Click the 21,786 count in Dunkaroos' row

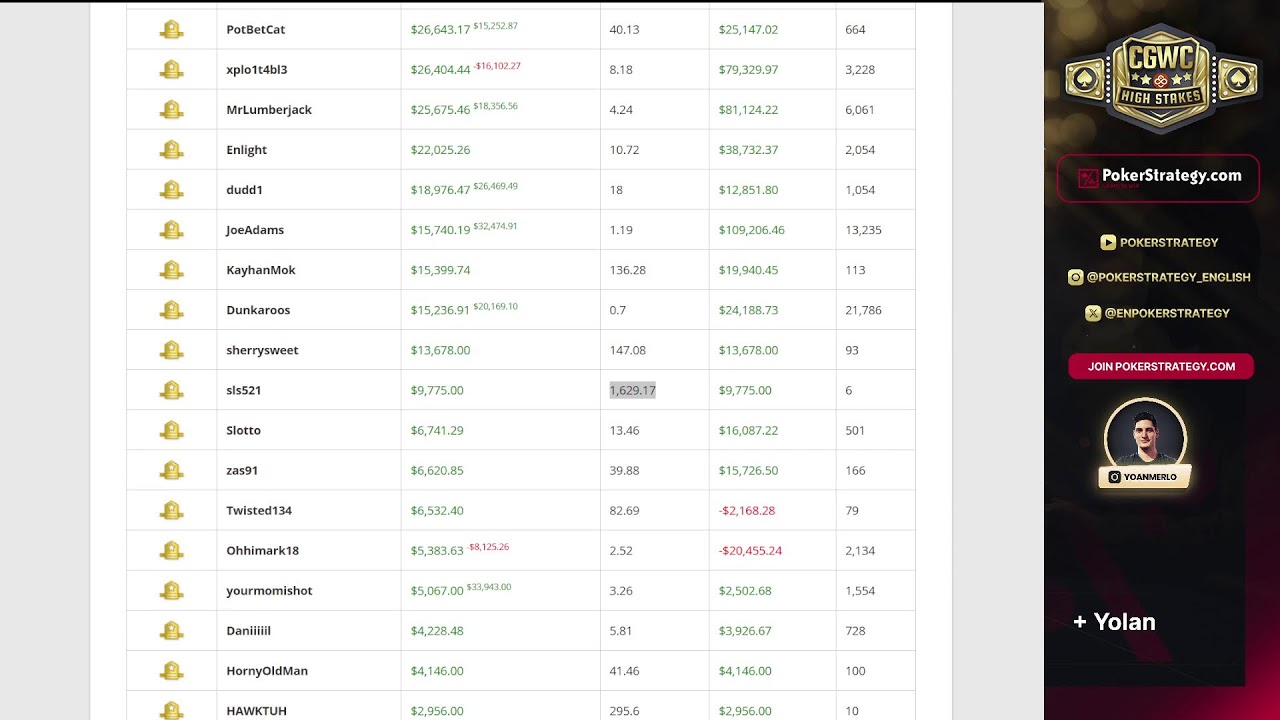click(x=864, y=310)
